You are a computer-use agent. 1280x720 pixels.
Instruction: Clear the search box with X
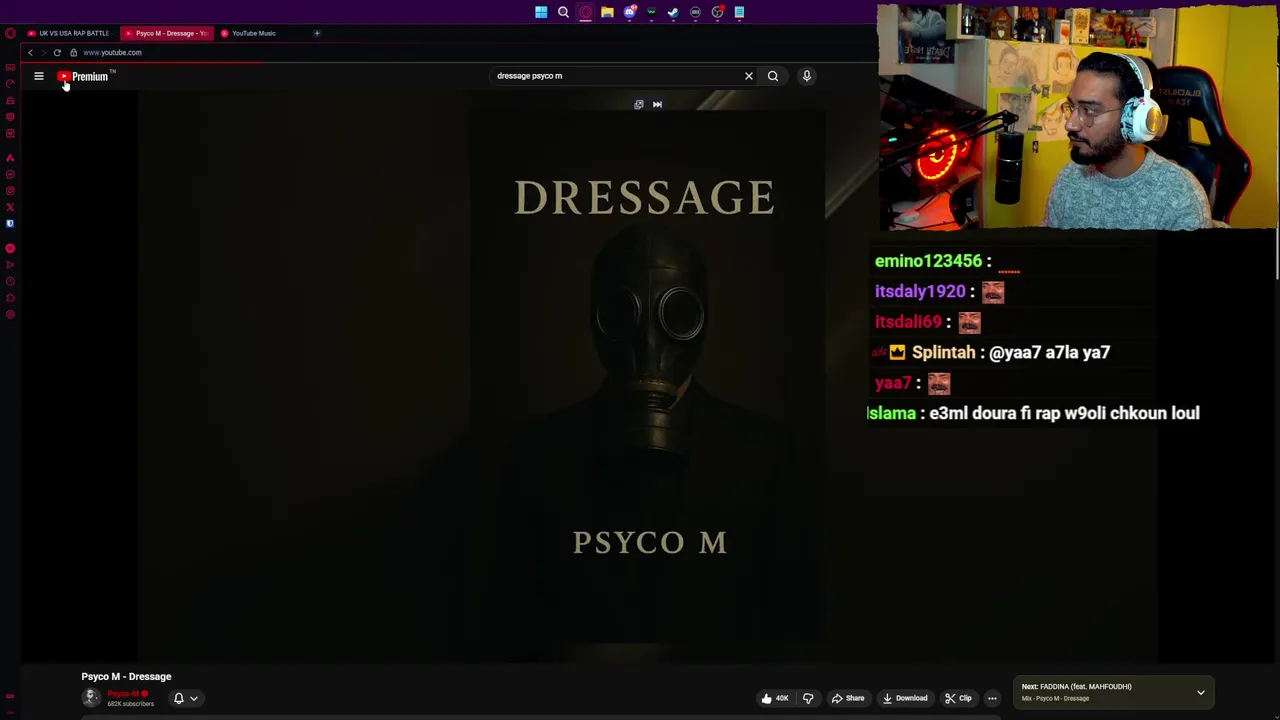pyautogui.click(x=748, y=76)
